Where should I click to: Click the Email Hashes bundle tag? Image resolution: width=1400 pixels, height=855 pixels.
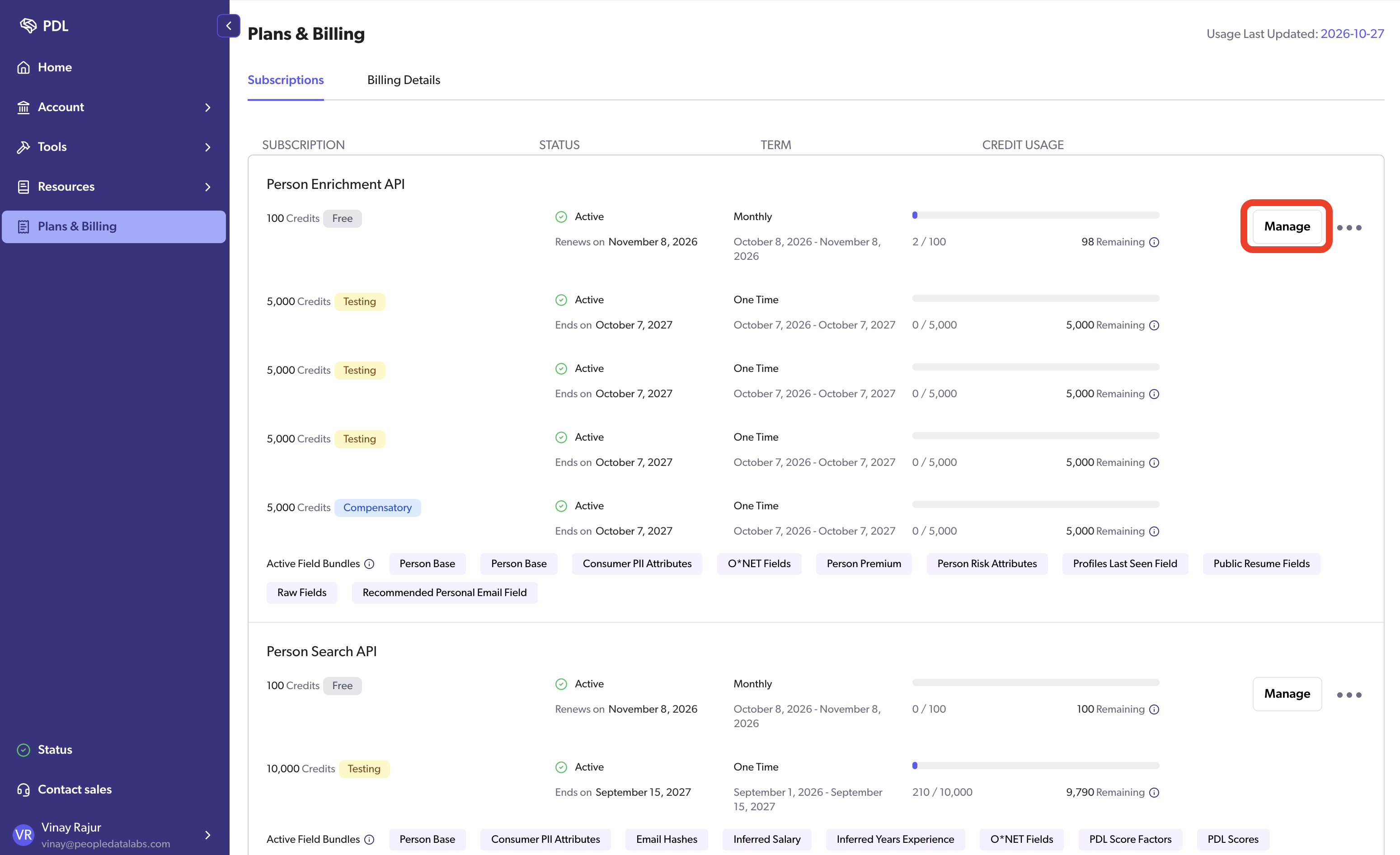pos(667,840)
